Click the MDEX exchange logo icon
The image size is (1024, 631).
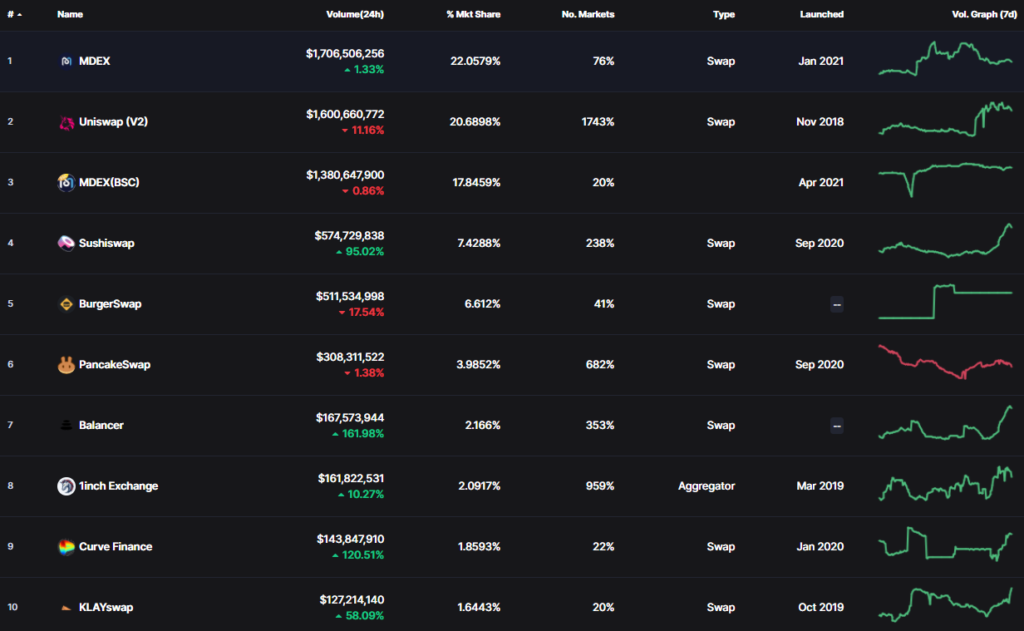[66, 61]
